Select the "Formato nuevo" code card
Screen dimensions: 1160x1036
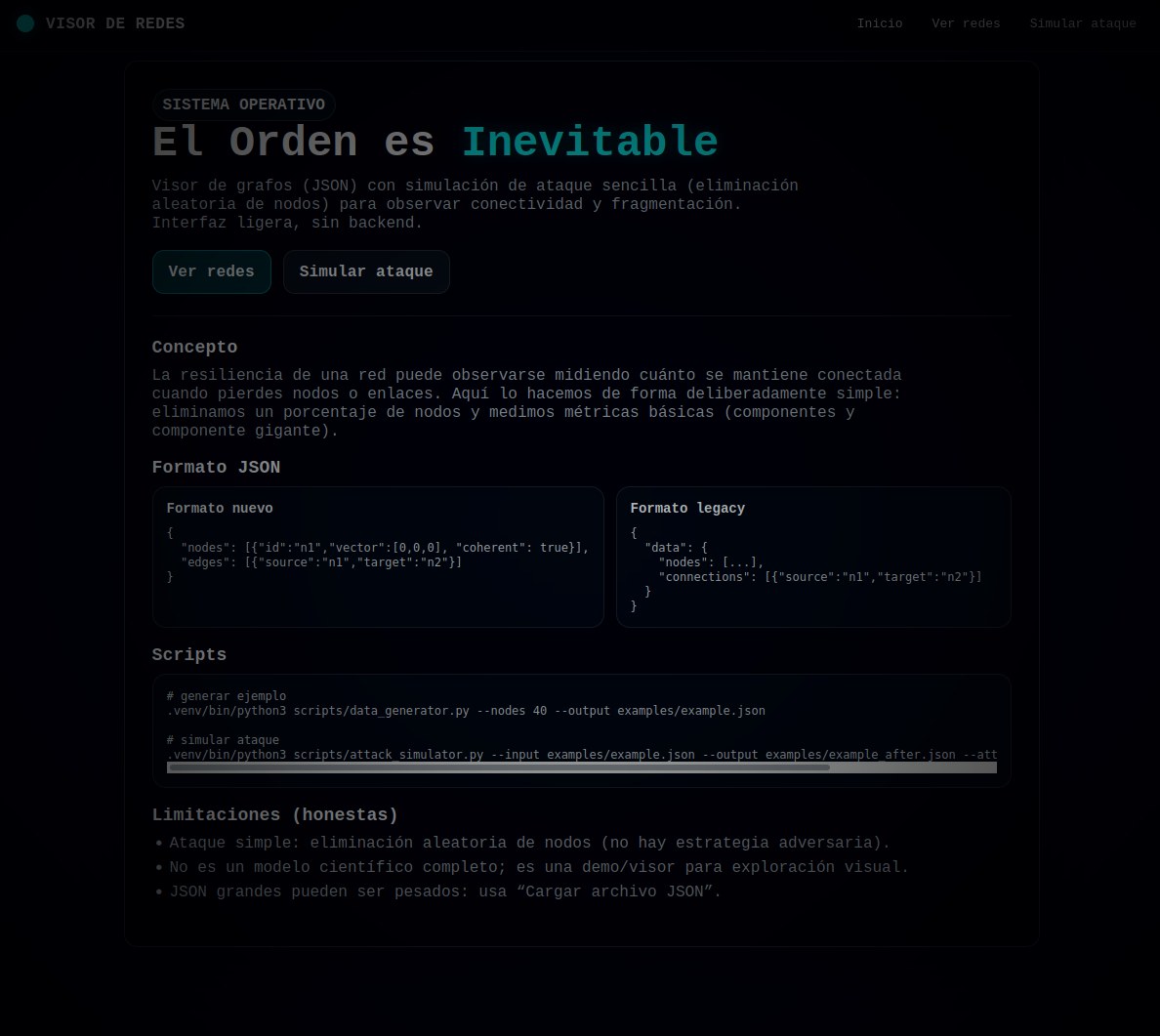[379, 557]
